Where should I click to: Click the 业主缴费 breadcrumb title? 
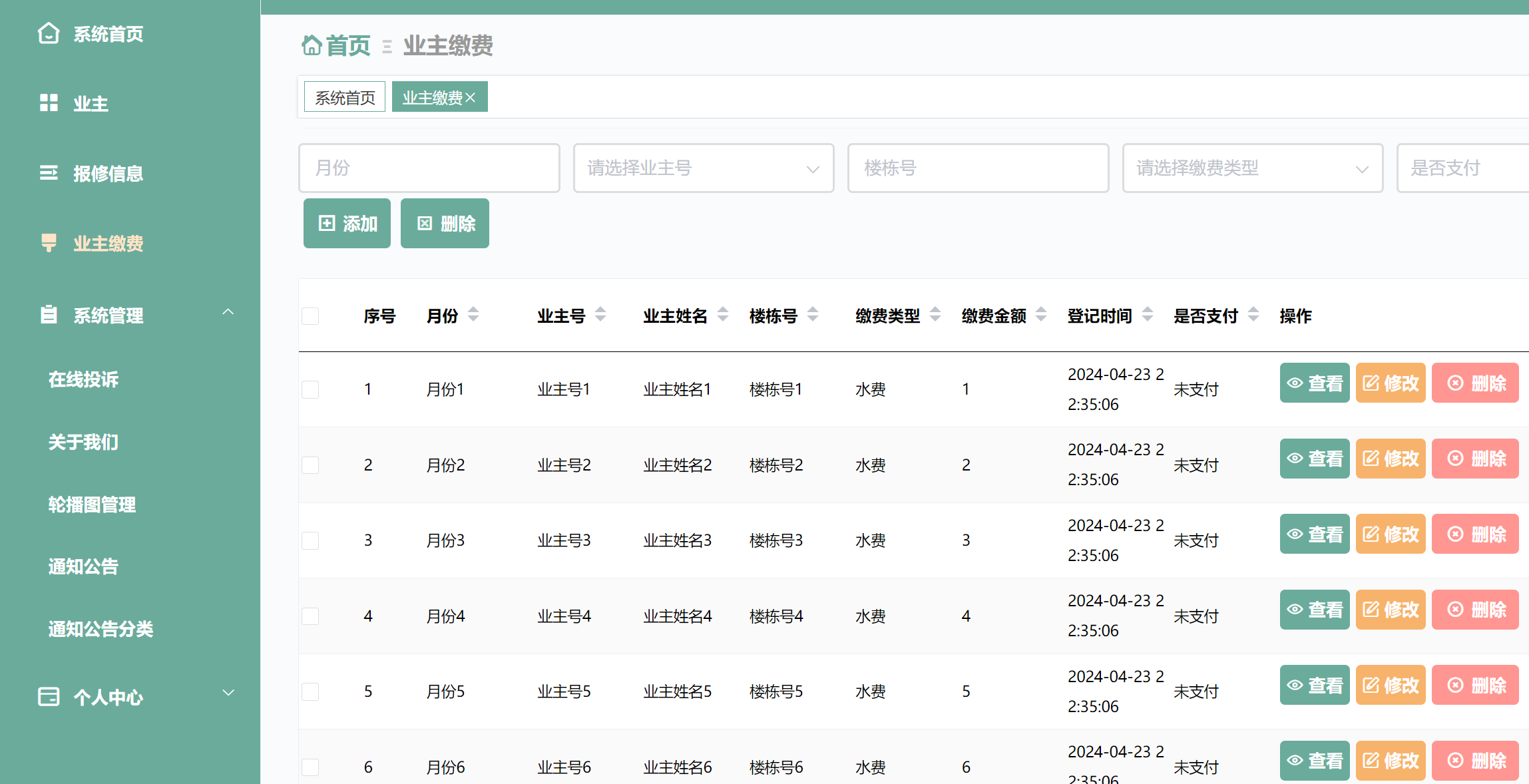(448, 45)
